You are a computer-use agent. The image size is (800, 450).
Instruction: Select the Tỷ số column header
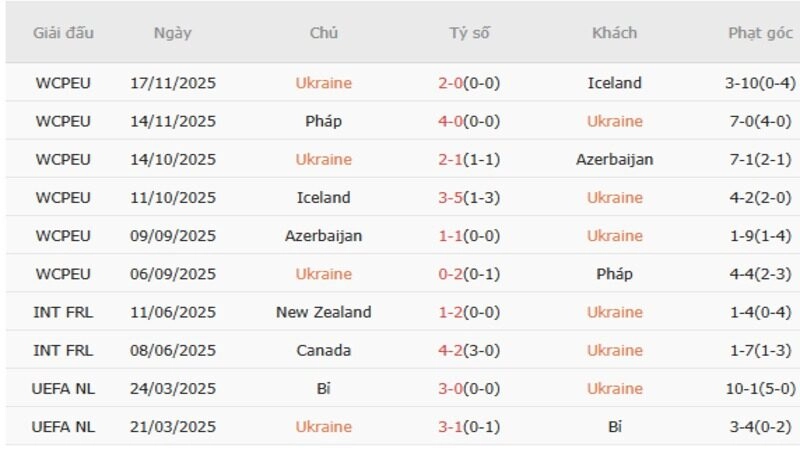click(469, 33)
